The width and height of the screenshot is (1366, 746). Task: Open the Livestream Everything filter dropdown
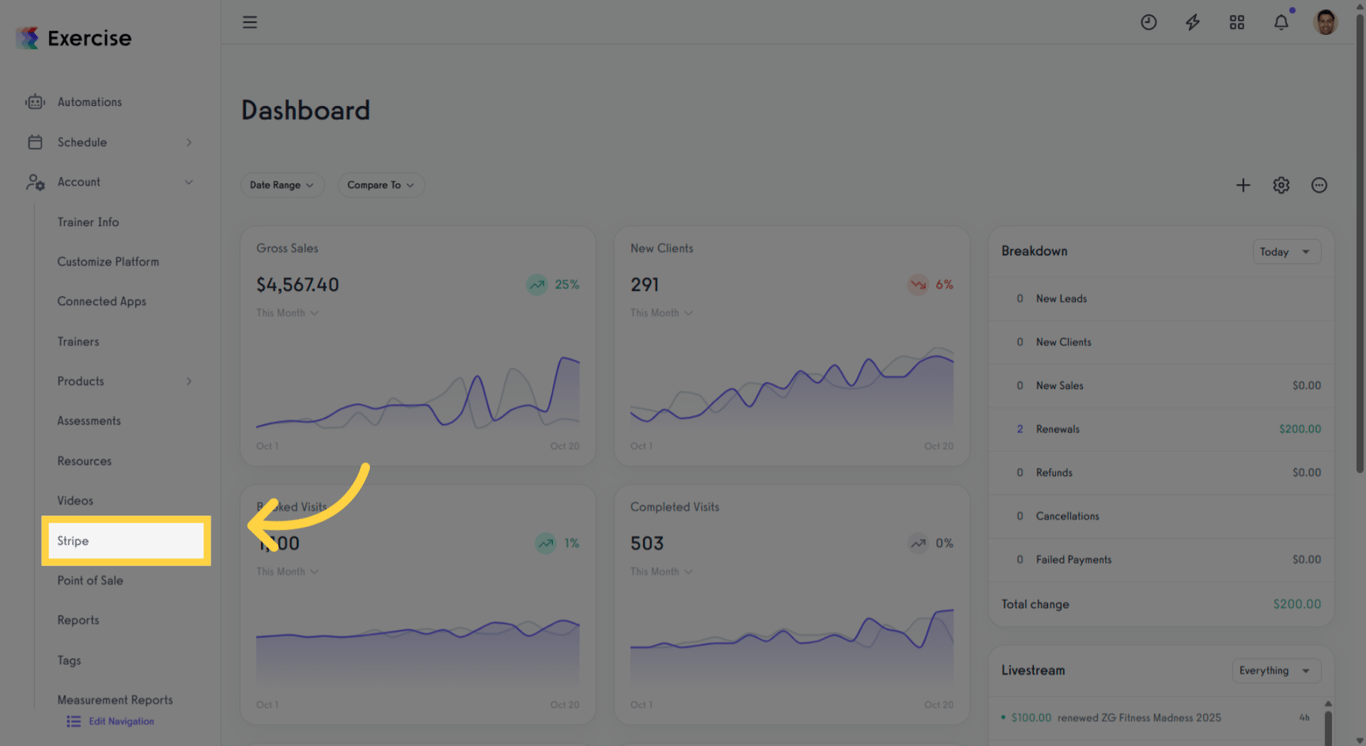(1277, 671)
